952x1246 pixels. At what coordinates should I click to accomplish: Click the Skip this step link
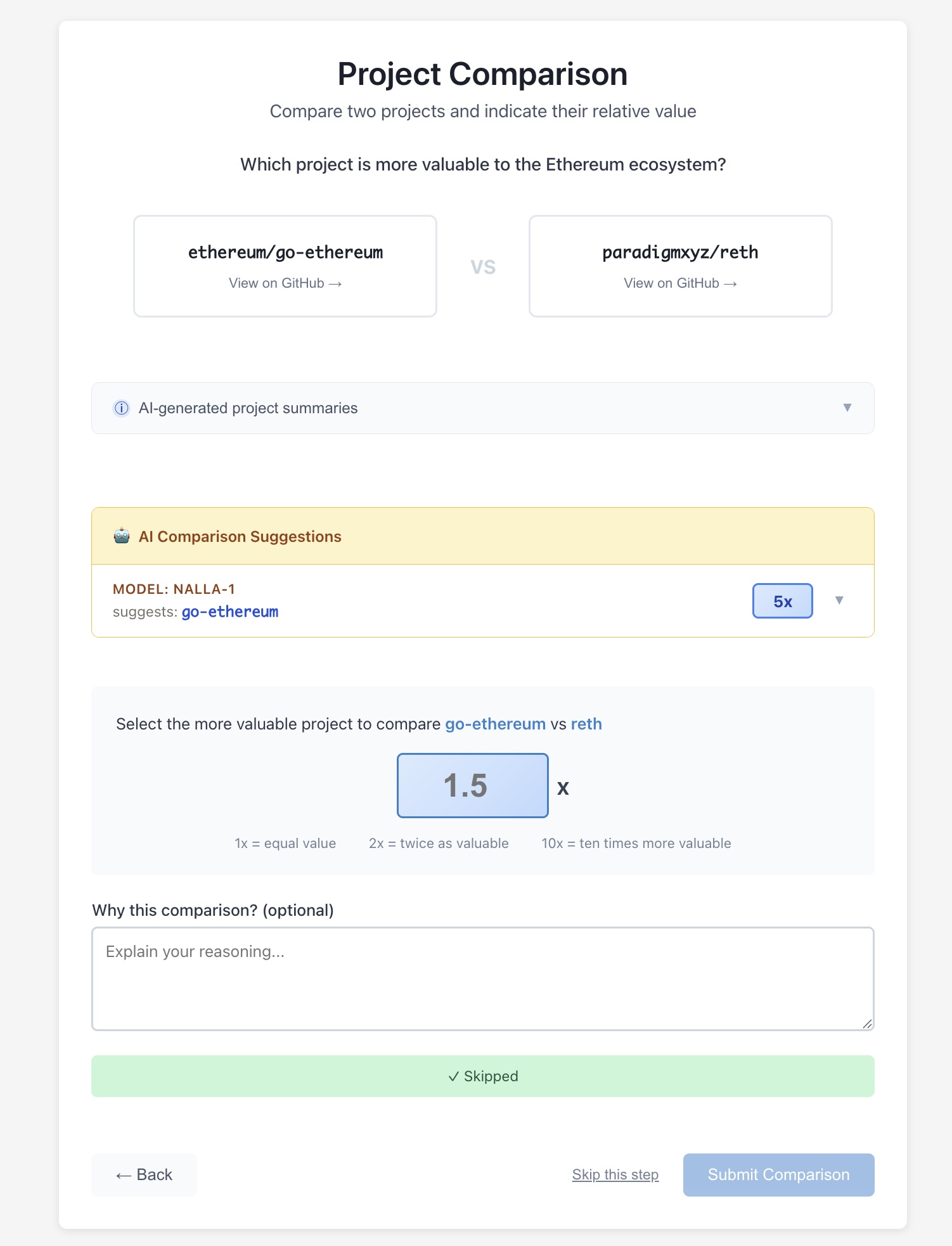point(615,1175)
